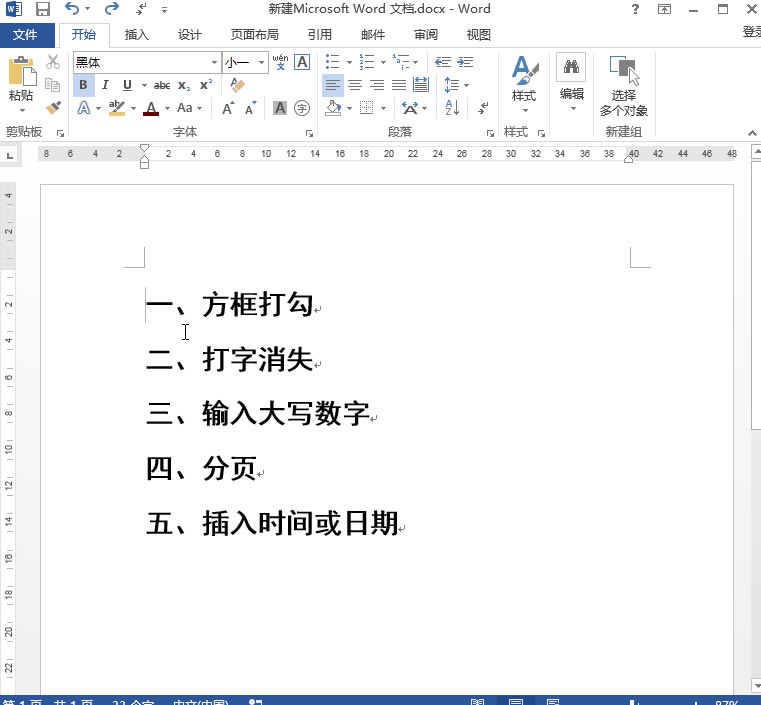Screen dimensions: 761x705
Task: Increase font size with grow icon
Action: coord(228,108)
